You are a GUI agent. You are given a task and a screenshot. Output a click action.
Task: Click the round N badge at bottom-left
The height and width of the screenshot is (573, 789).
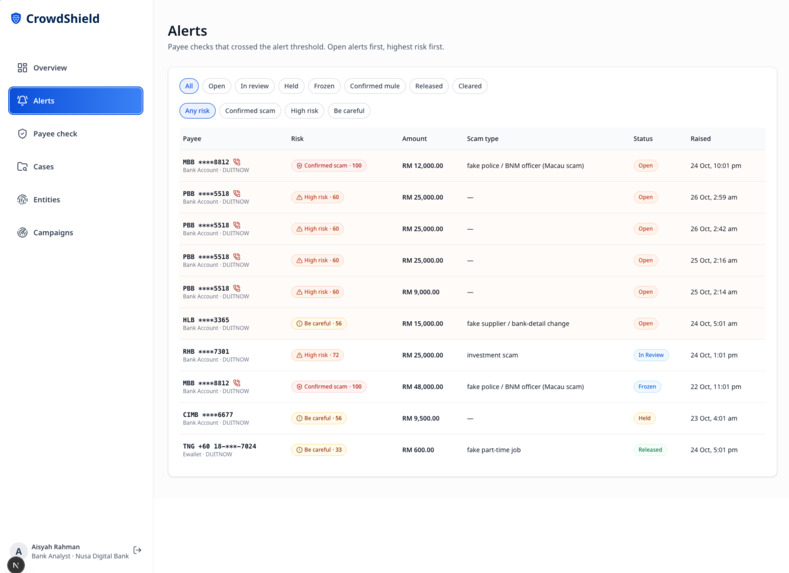click(16, 565)
